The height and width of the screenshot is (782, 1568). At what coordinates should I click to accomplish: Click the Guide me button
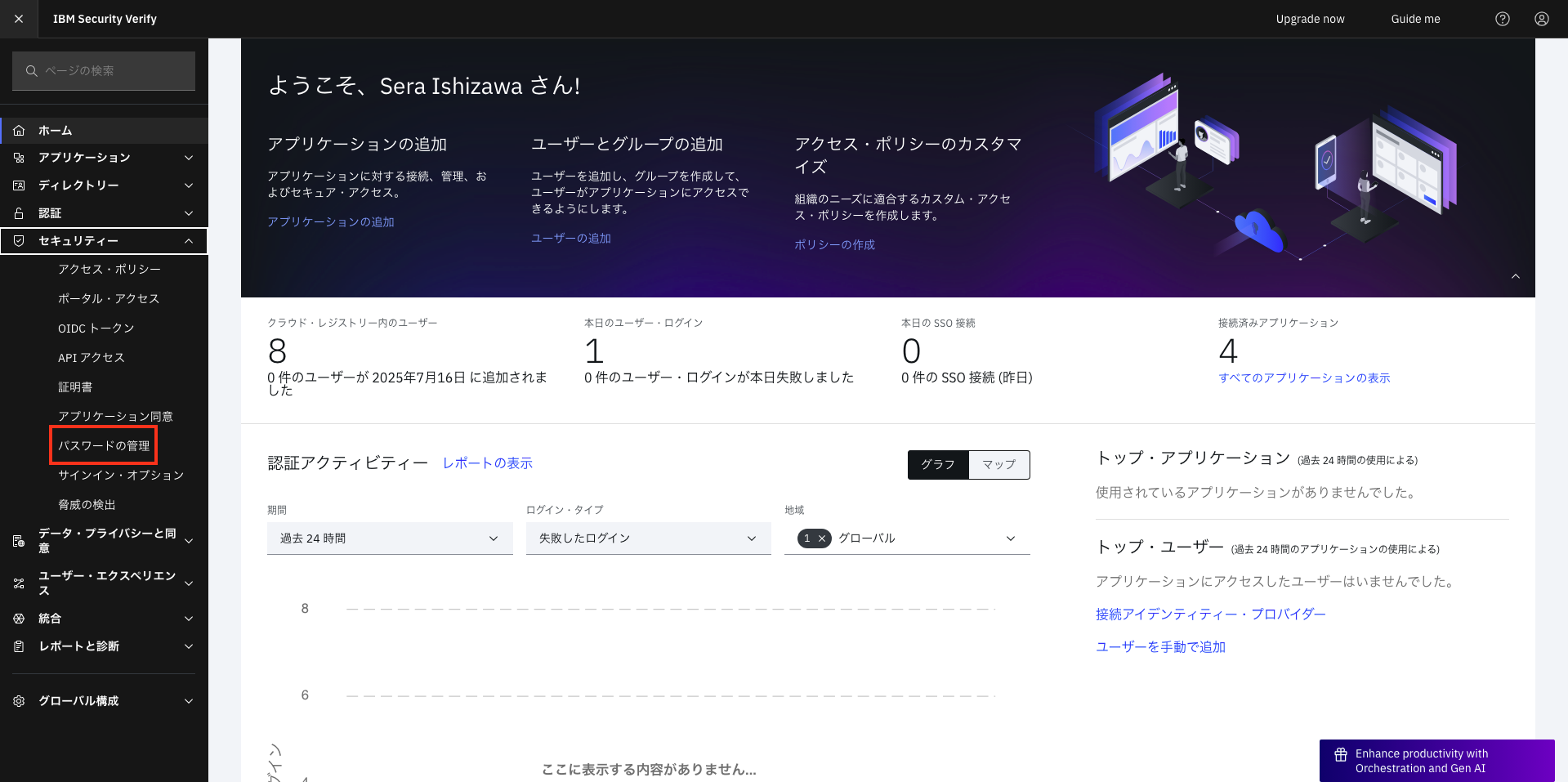click(1415, 19)
